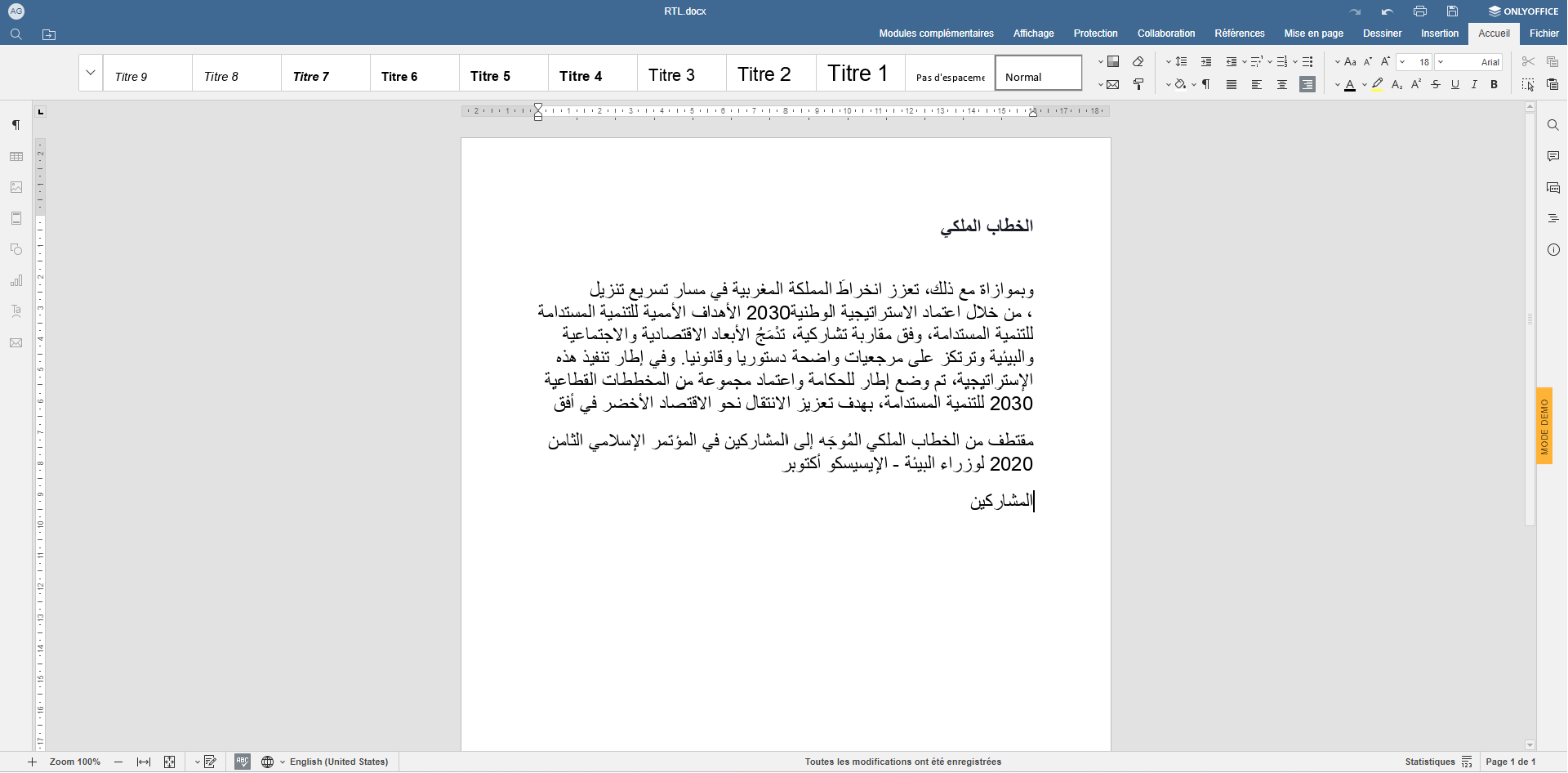The width and height of the screenshot is (1568, 773).
Task: Open the shapes tool in the sidebar
Action: [x=16, y=249]
